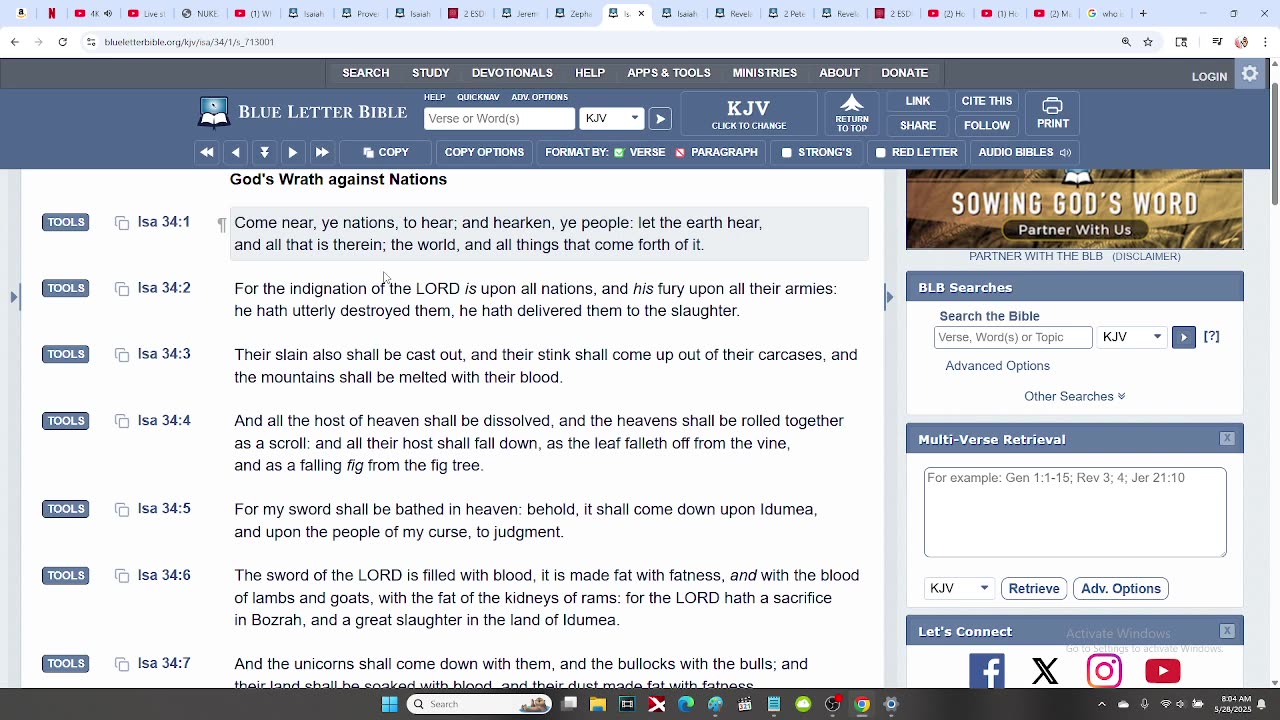The image size is (1280, 720).
Task: Click the Return to Top arrow icon
Action: pos(852,104)
